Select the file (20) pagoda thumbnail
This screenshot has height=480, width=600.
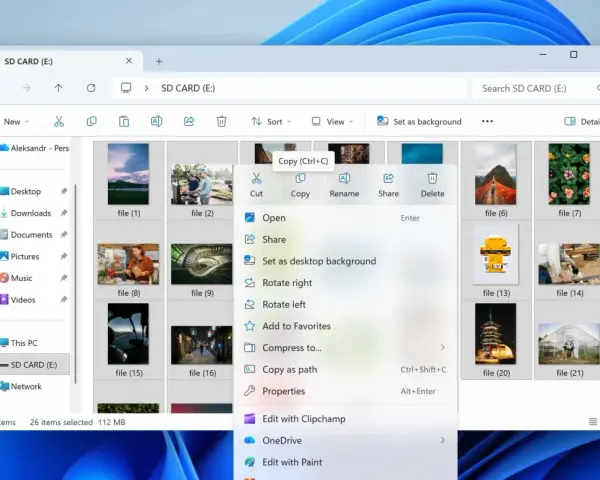496,334
